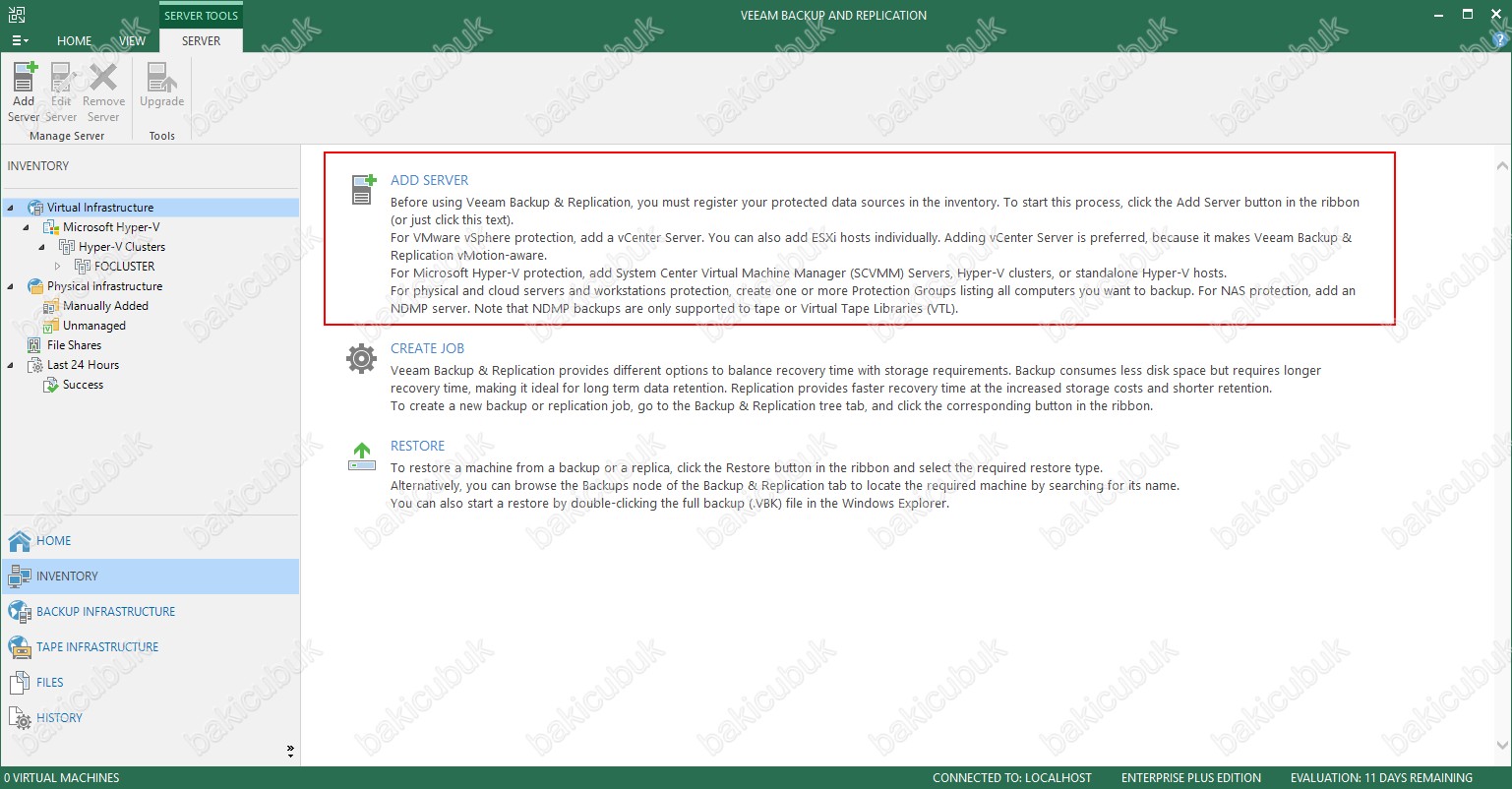Viewport: 1512px width, 789px height.
Task: Click the CREATE JOB heading link
Action: 427,348
